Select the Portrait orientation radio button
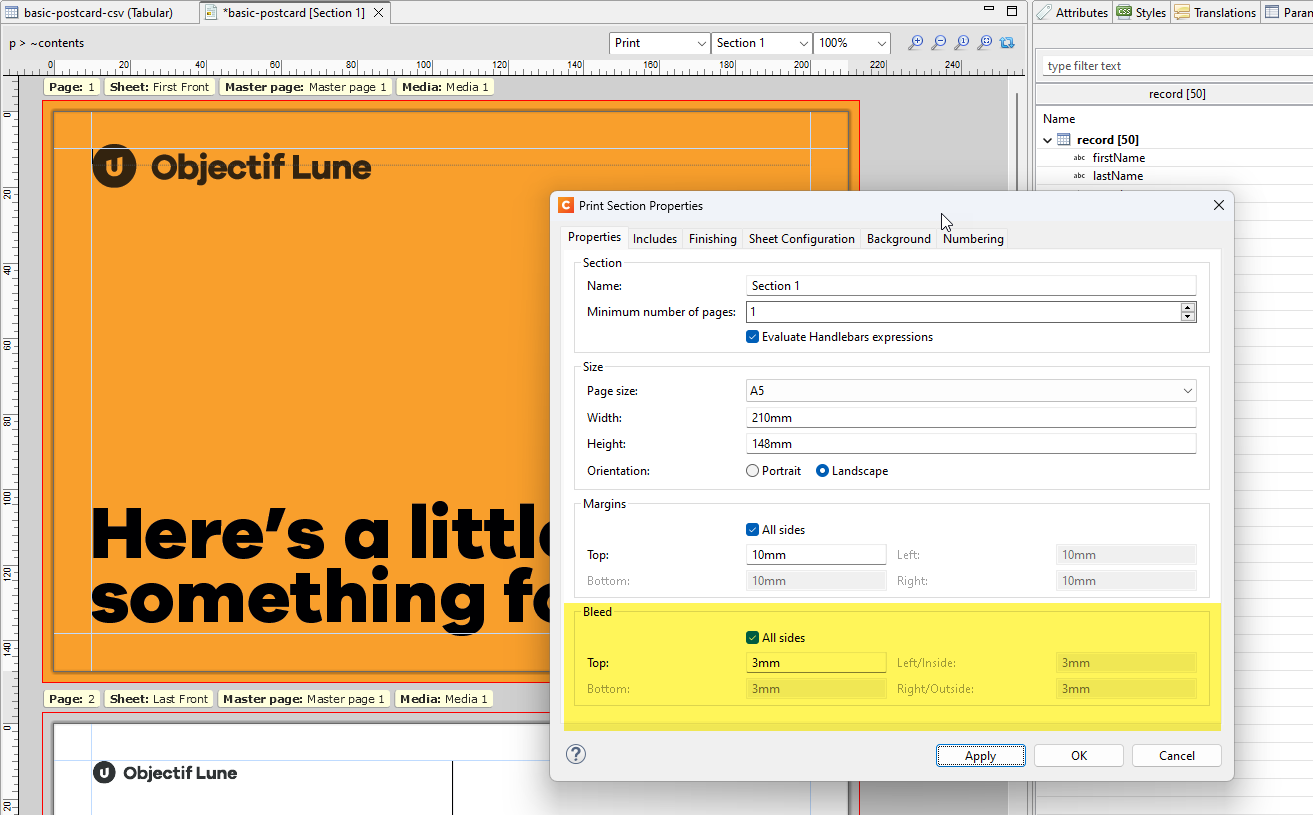The image size is (1313, 815). pos(753,471)
